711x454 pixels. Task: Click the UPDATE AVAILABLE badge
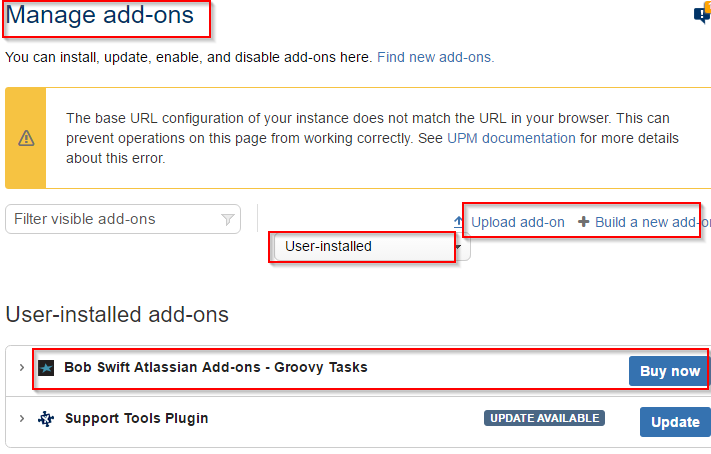tap(544, 418)
